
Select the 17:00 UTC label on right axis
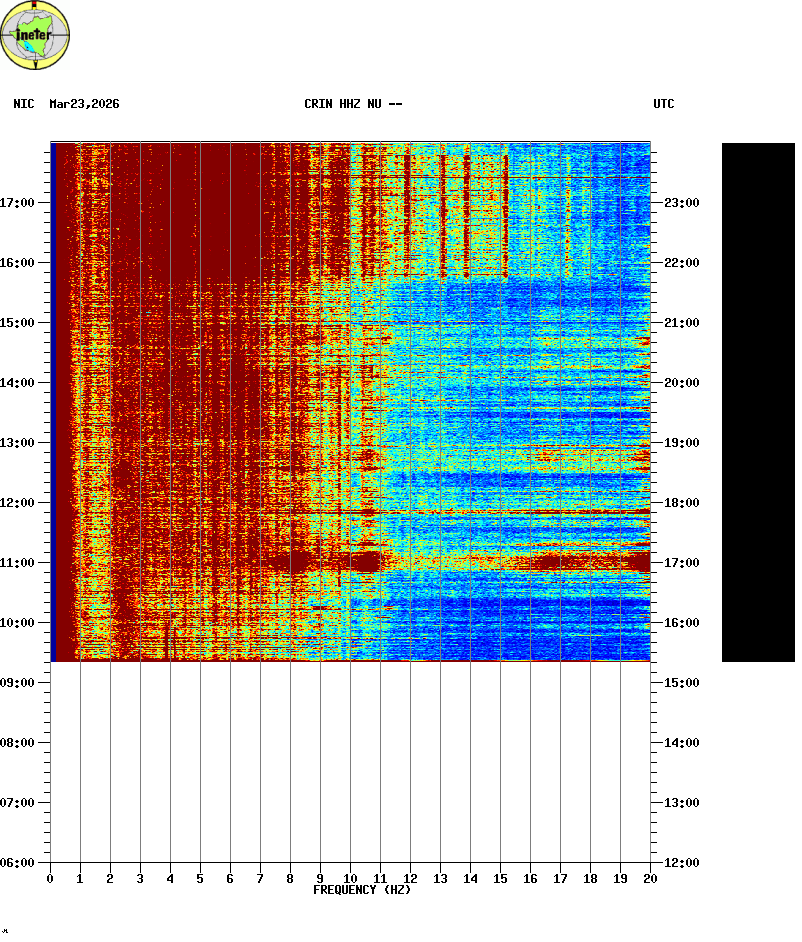click(x=680, y=563)
